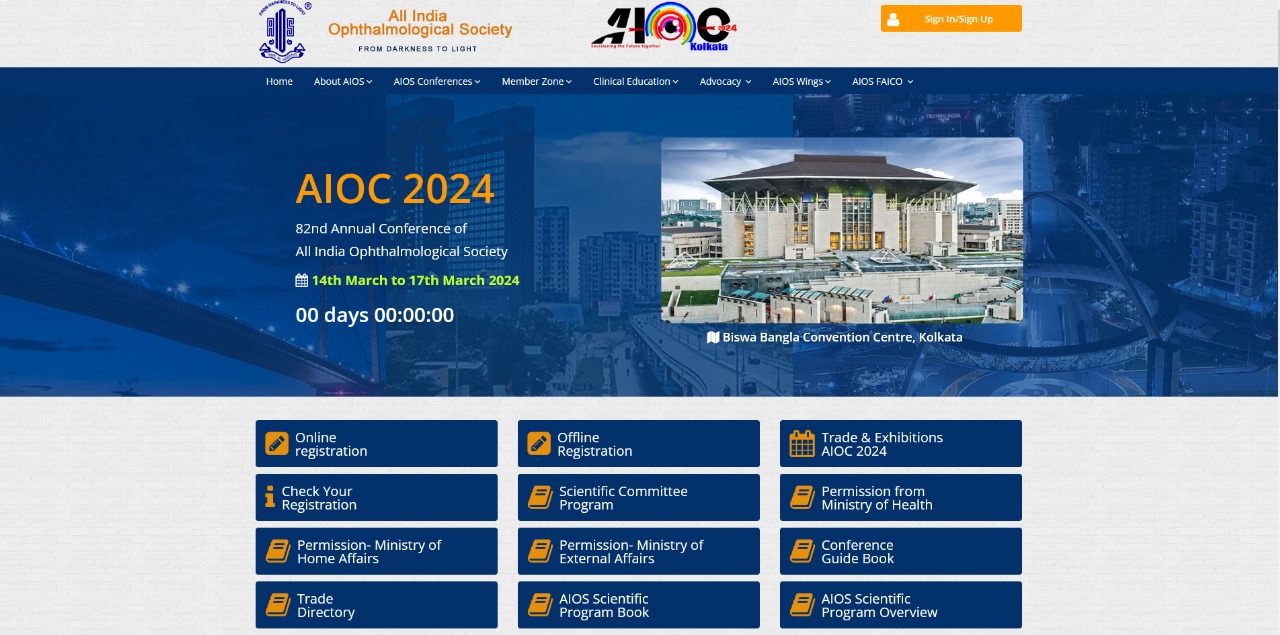This screenshot has height=635, width=1280.
Task: Open the Trade Directory link
Action: 376,605
